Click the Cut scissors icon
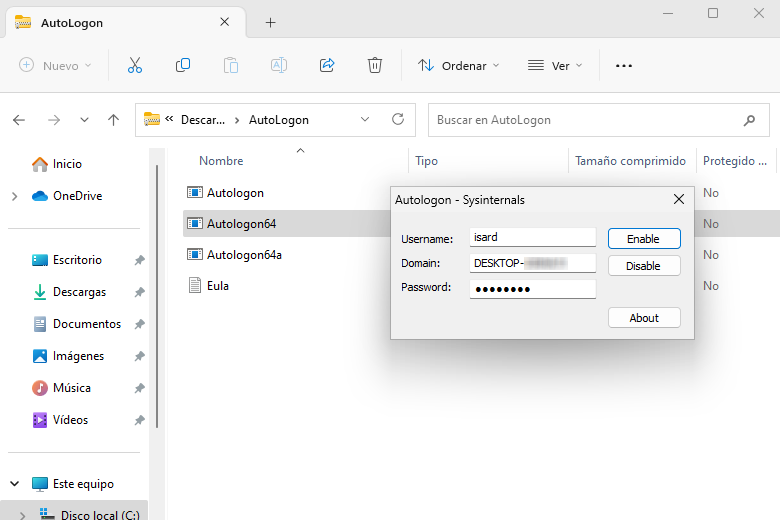The height and width of the screenshot is (520, 780). tap(135, 65)
